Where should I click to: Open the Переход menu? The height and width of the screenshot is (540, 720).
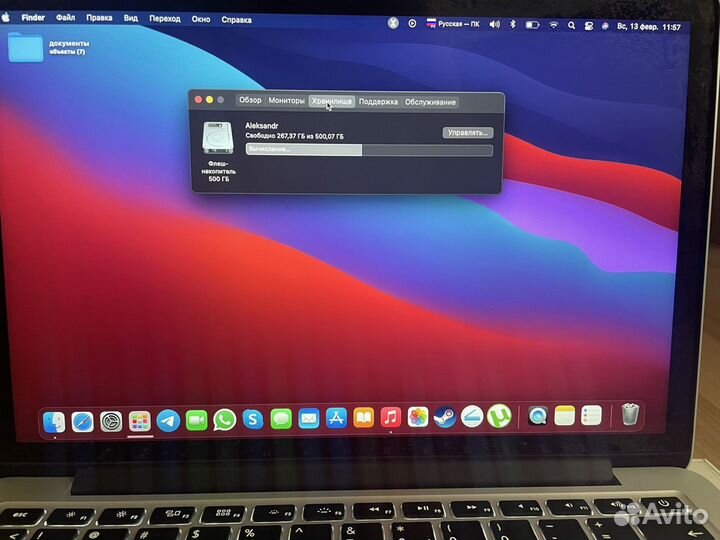(165, 19)
